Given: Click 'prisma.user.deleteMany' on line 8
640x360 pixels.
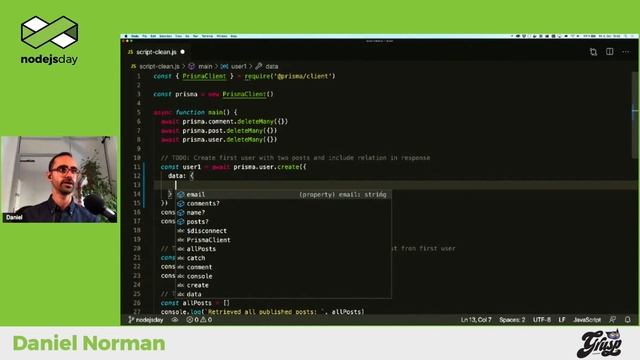Looking at the screenshot, I should (222, 140).
